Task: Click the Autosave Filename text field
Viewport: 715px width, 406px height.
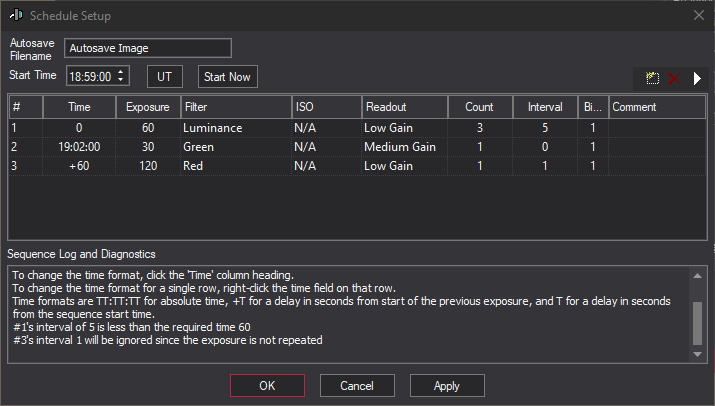Action: point(147,48)
